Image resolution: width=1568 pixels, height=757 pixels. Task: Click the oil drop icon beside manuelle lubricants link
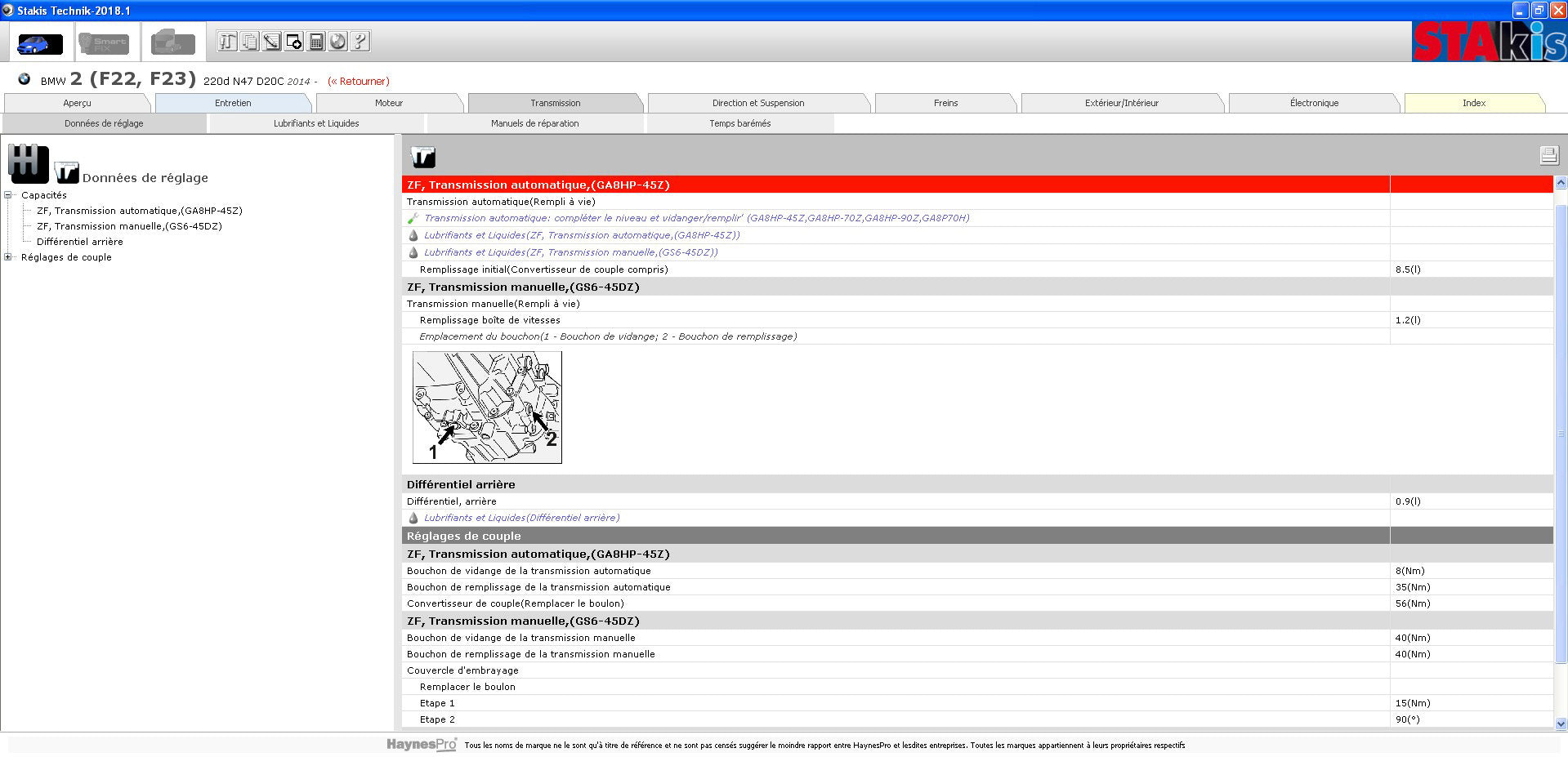click(413, 252)
